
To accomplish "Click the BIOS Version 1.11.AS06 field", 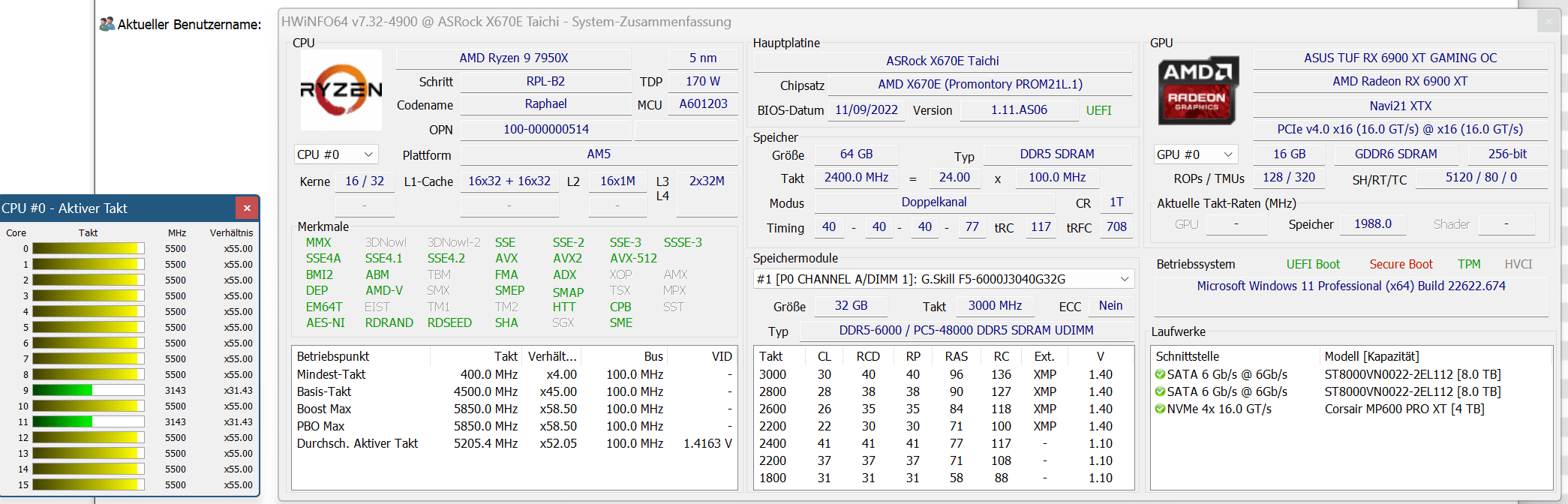I will click(x=1019, y=109).
